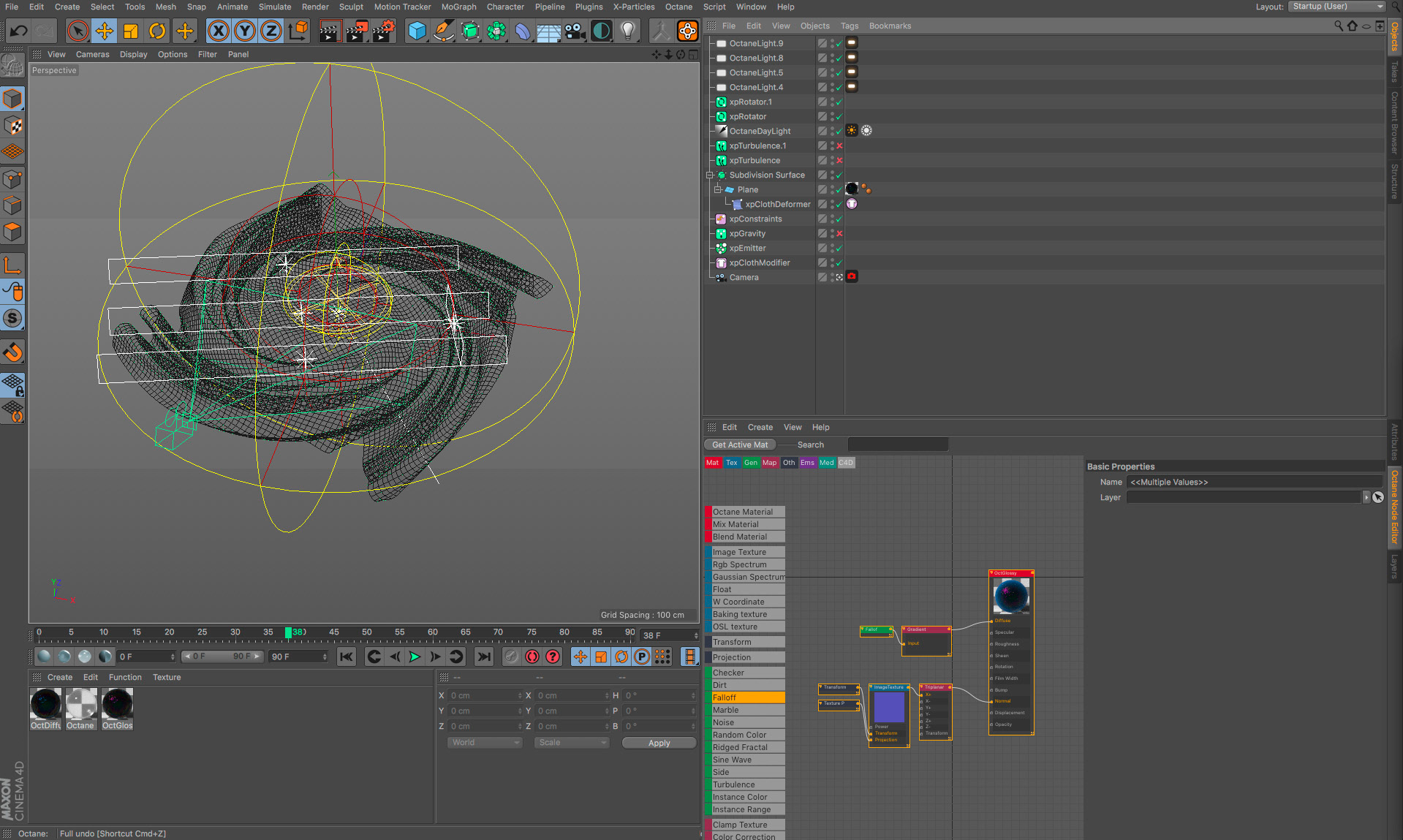Play animation forward
1403x840 pixels.
tap(415, 657)
